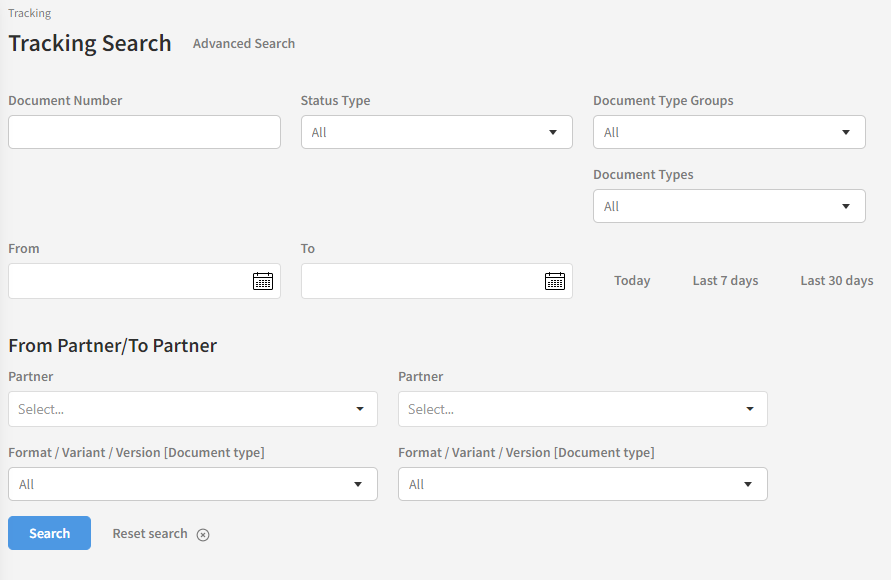Click the Tracking breadcrumb link

click(x=30, y=13)
